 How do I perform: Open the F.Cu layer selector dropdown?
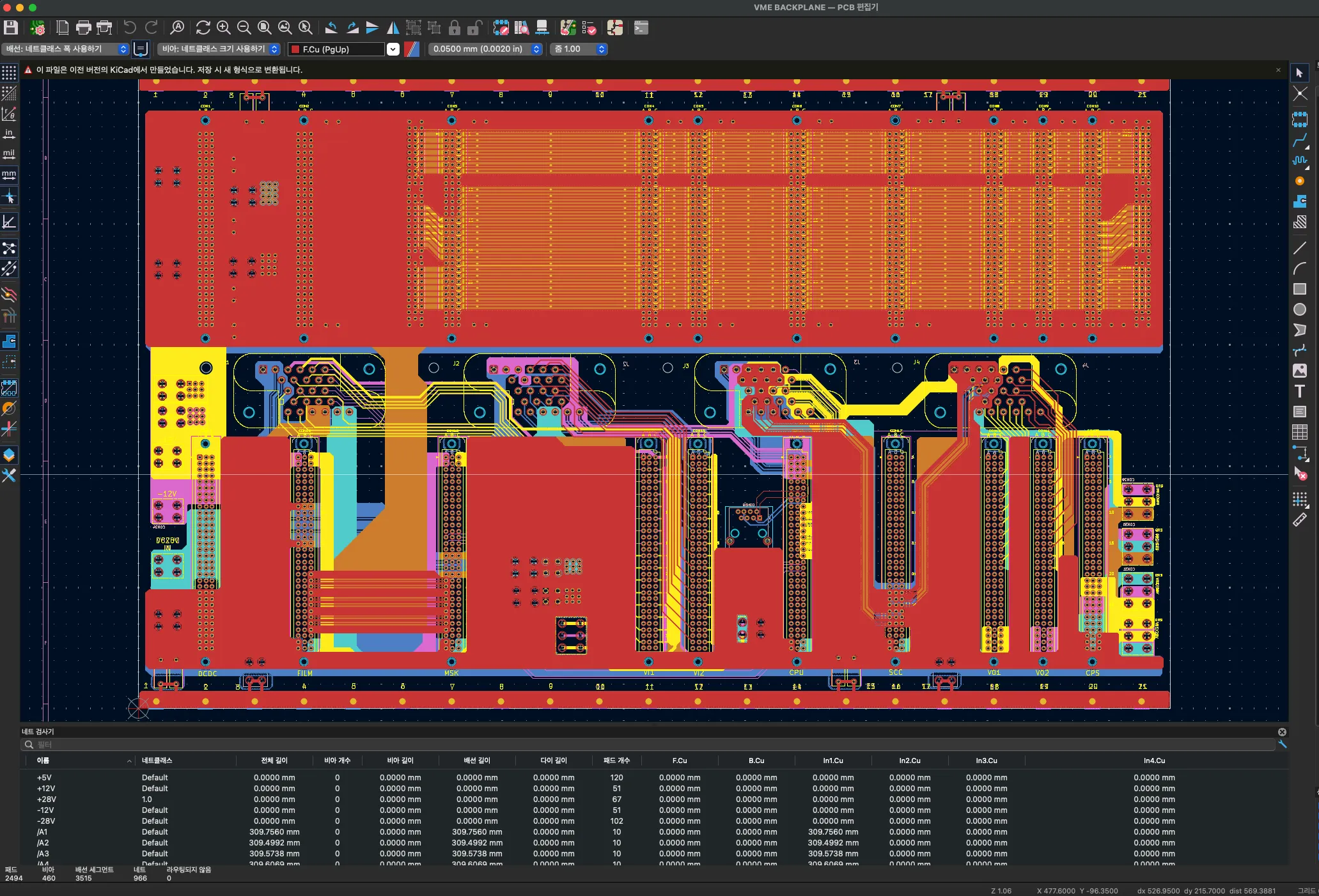click(x=393, y=49)
